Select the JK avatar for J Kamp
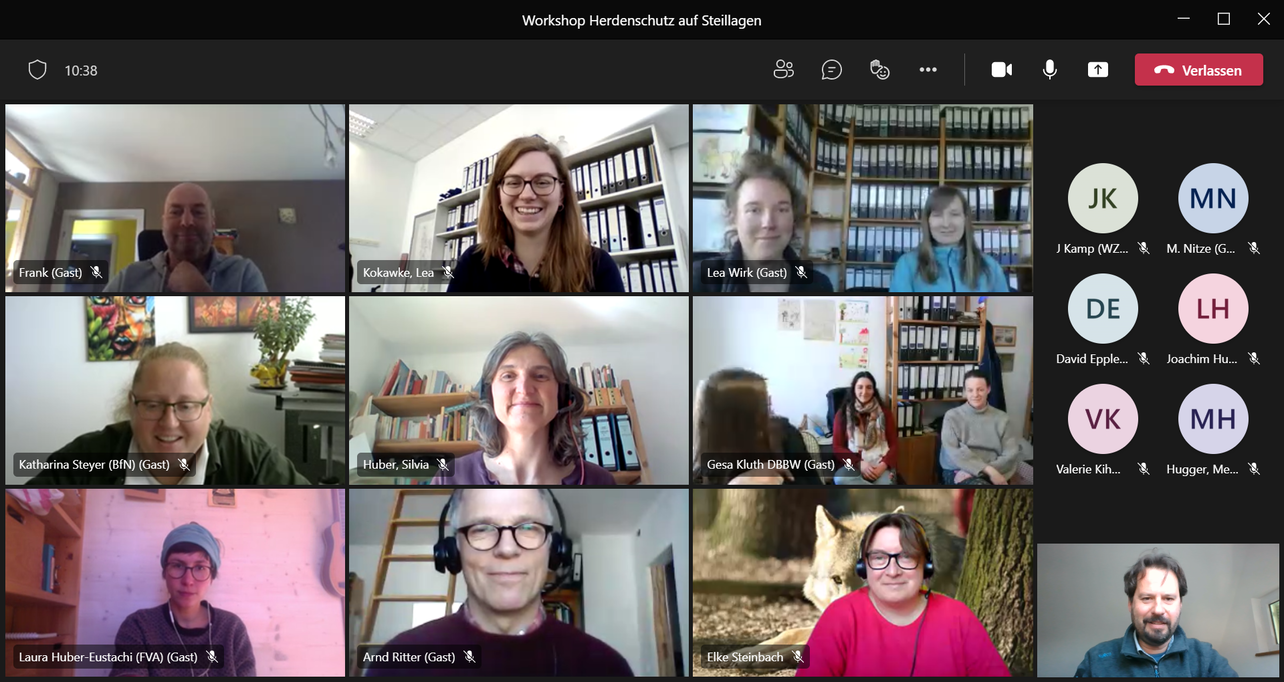The width and height of the screenshot is (1284, 682). (1102, 198)
